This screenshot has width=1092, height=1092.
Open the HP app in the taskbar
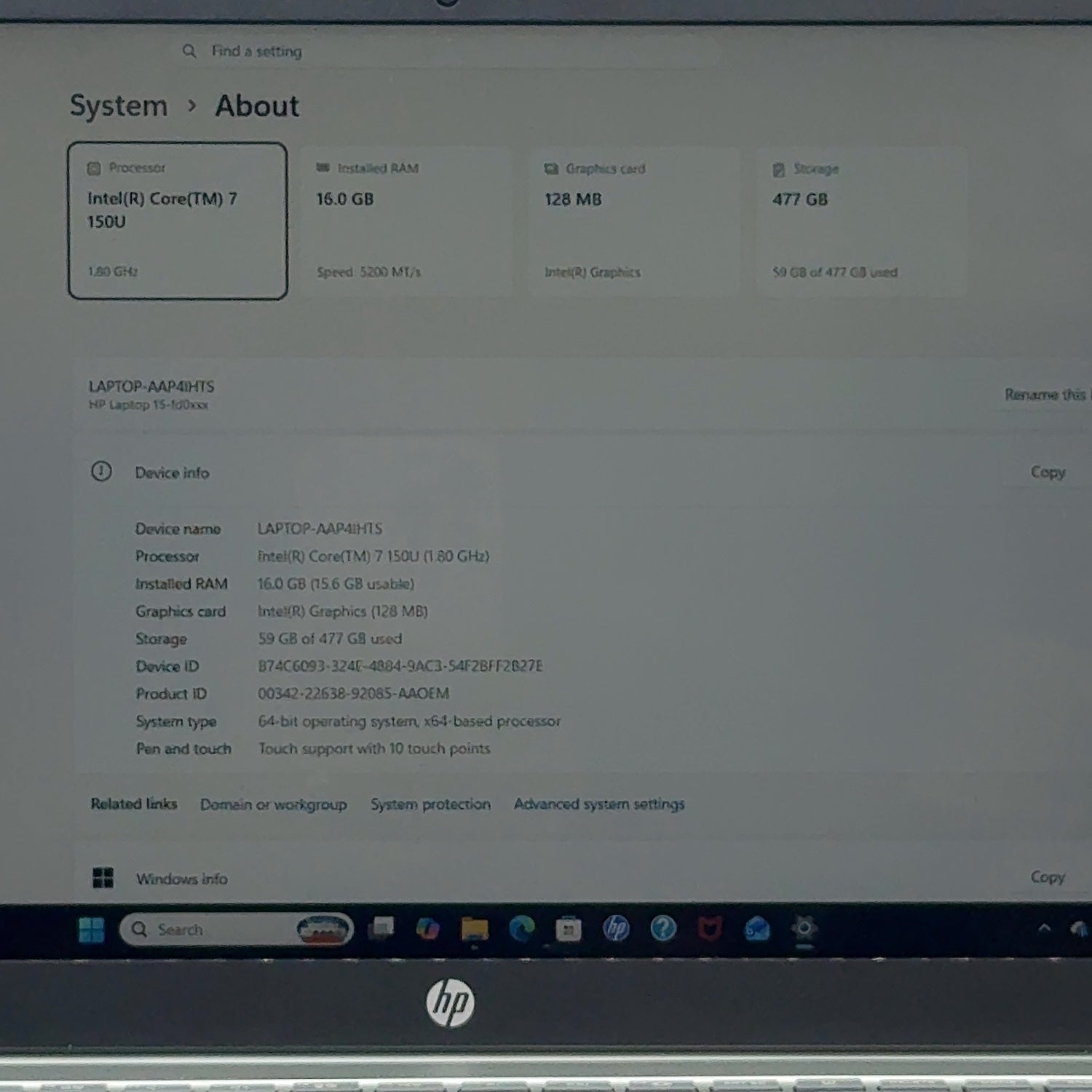(616, 928)
